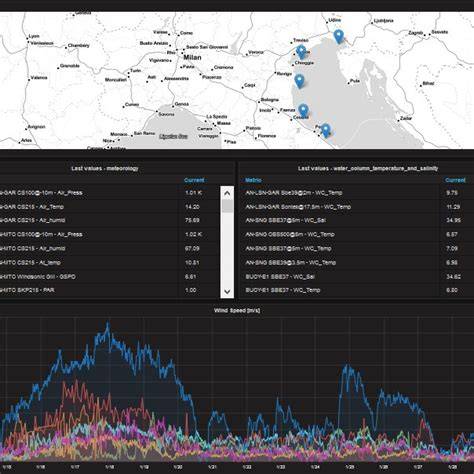Click the '34.62' BUOY-E1 salinity value
This screenshot has width=474, height=474.
(x=454, y=276)
